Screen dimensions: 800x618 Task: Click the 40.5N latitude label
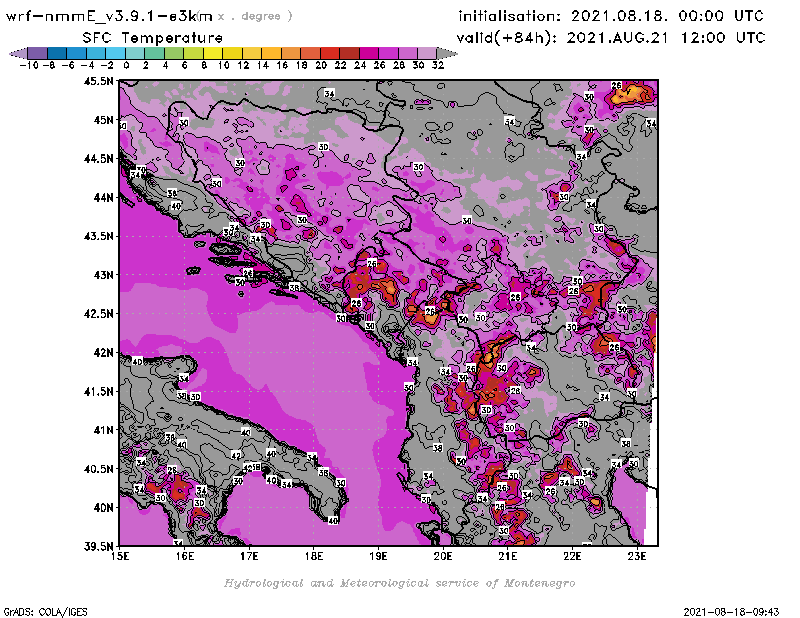tap(98, 469)
